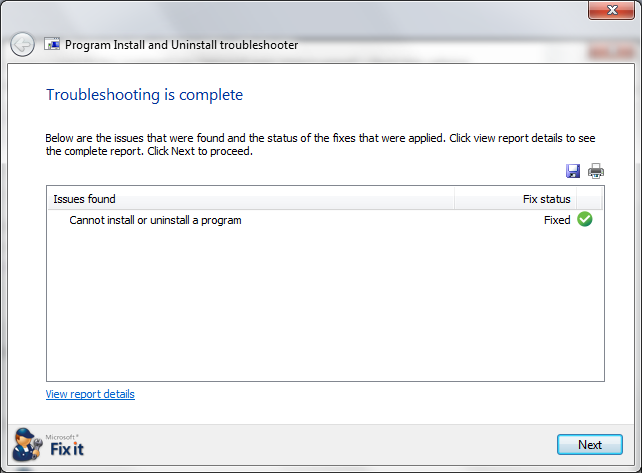Click Next to proceed
Image resolution: width=642 pixels, height=473 pixels.
point(590,445)
